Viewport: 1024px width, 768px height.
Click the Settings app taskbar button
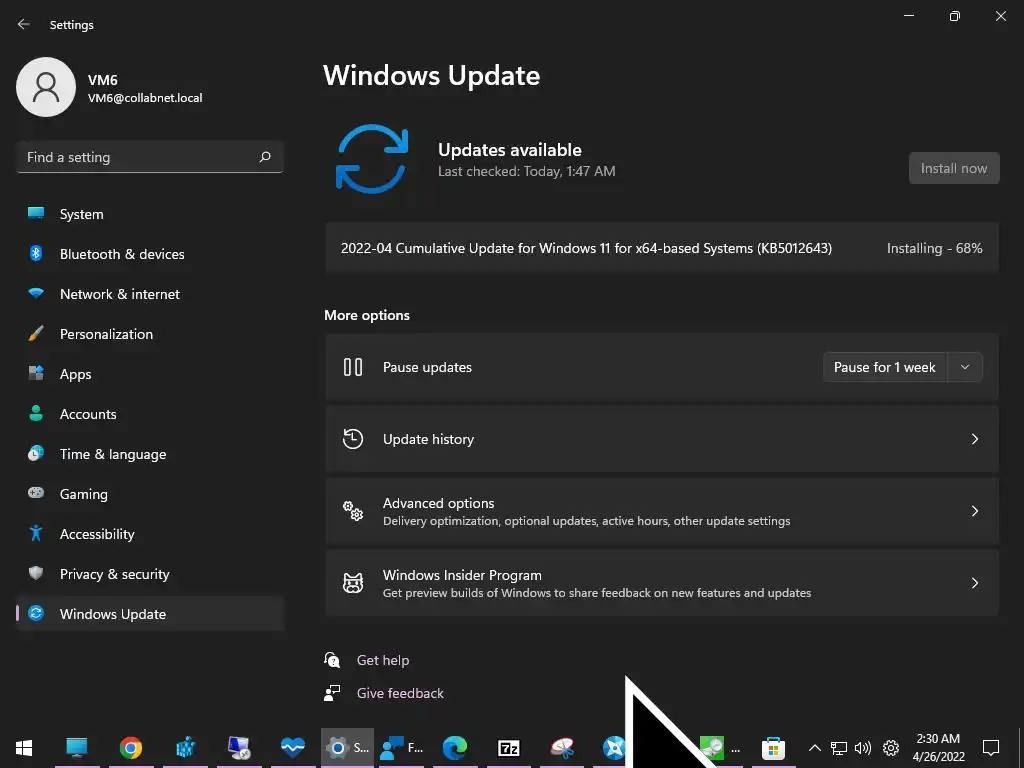347,747
